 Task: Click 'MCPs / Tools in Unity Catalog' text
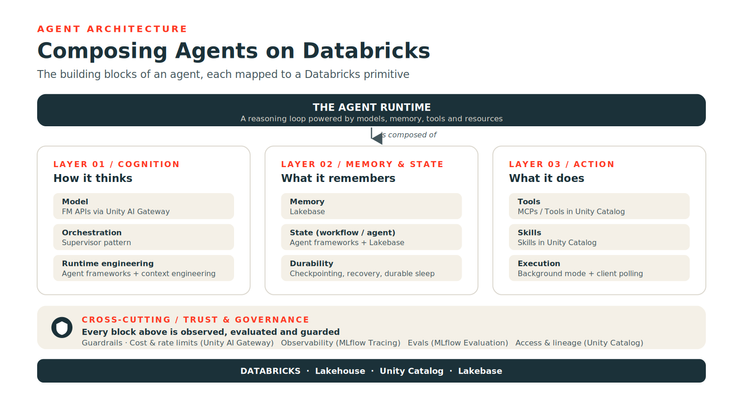point(571,211)
